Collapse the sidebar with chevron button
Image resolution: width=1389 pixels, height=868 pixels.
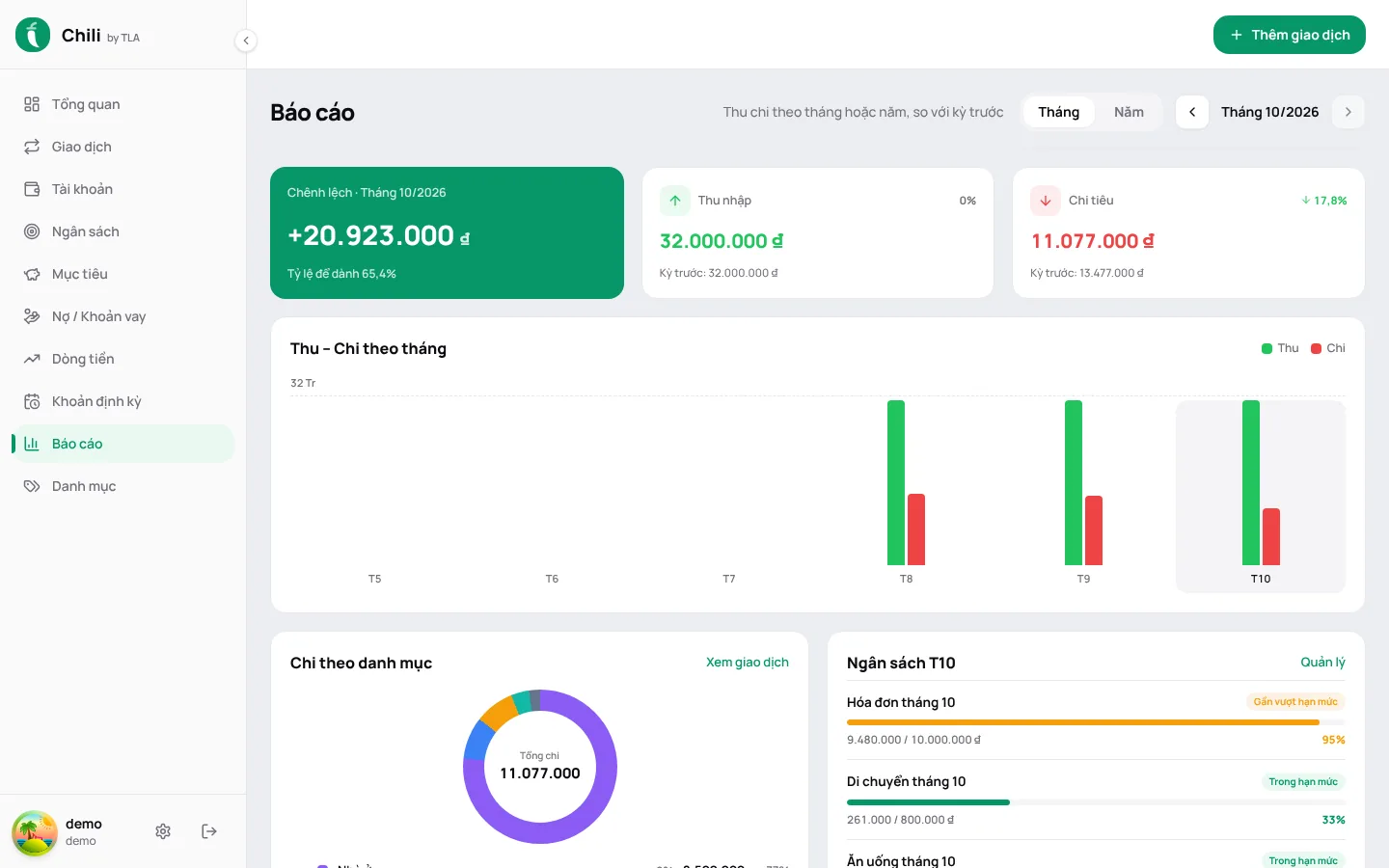[246, 41]
